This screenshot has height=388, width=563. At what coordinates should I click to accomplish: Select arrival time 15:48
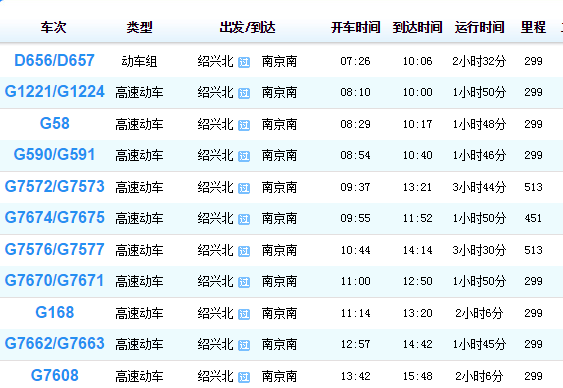[417, 376]
